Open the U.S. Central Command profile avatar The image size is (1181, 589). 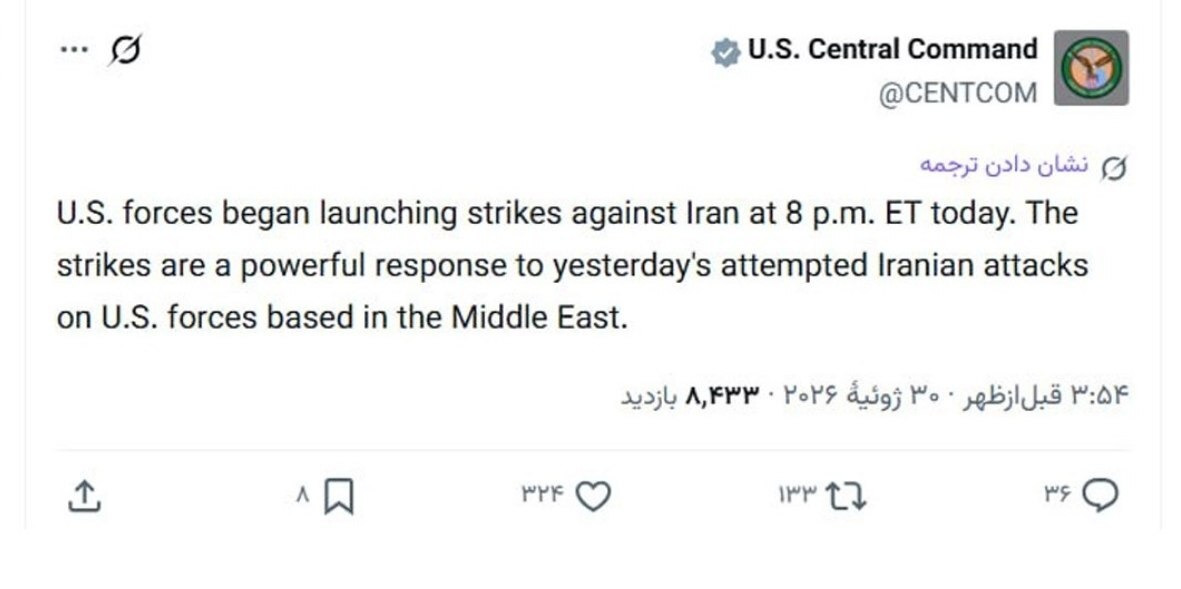[1091, 68]
